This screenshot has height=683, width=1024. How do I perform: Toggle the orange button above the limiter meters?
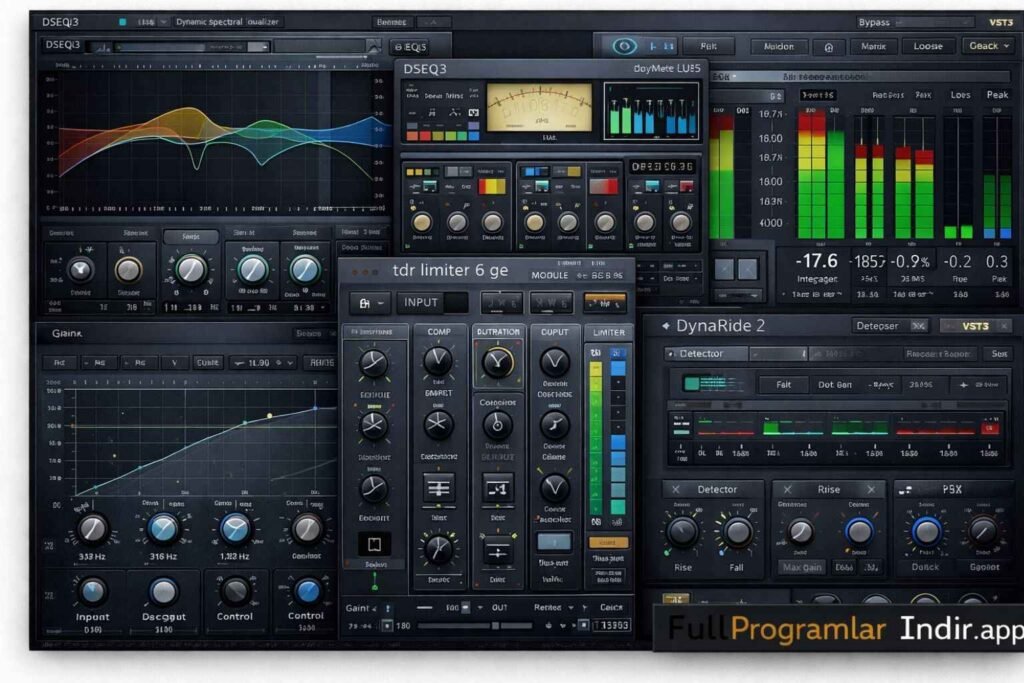[x=605, y=302]
